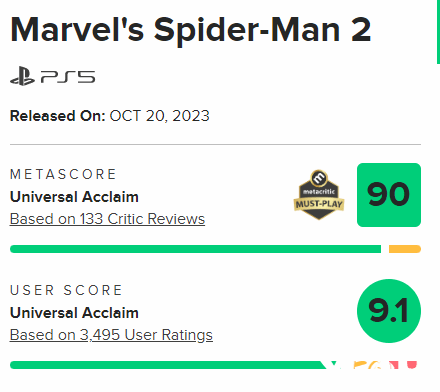
Task: Click the green positive critic reviews bar
Action: [195, 249]
